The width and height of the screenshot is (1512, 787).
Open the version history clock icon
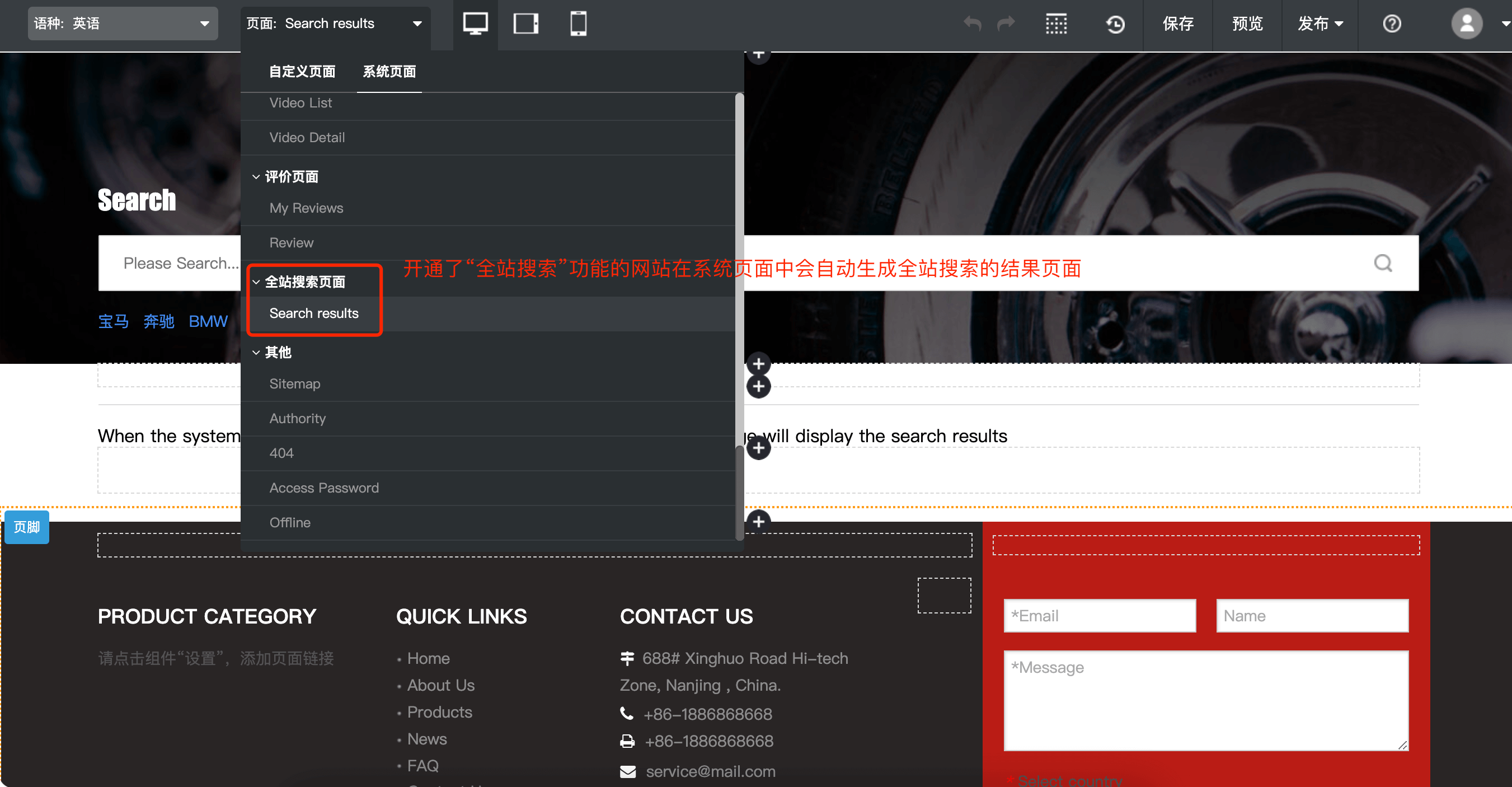pyautogui.click(x=1115, y=24)
